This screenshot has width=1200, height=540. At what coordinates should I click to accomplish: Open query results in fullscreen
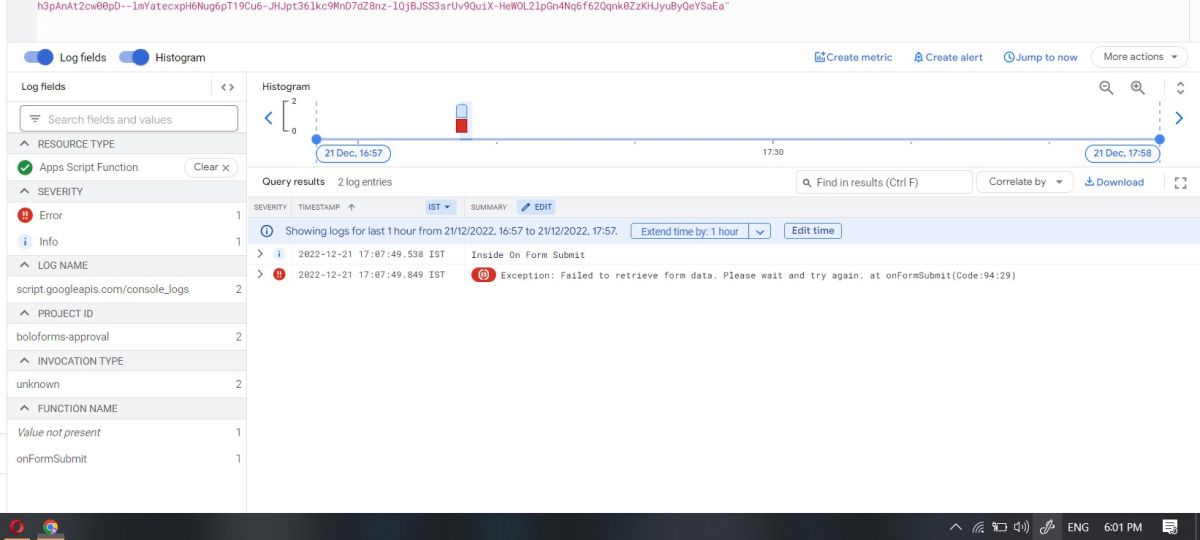pos(1180,182)
